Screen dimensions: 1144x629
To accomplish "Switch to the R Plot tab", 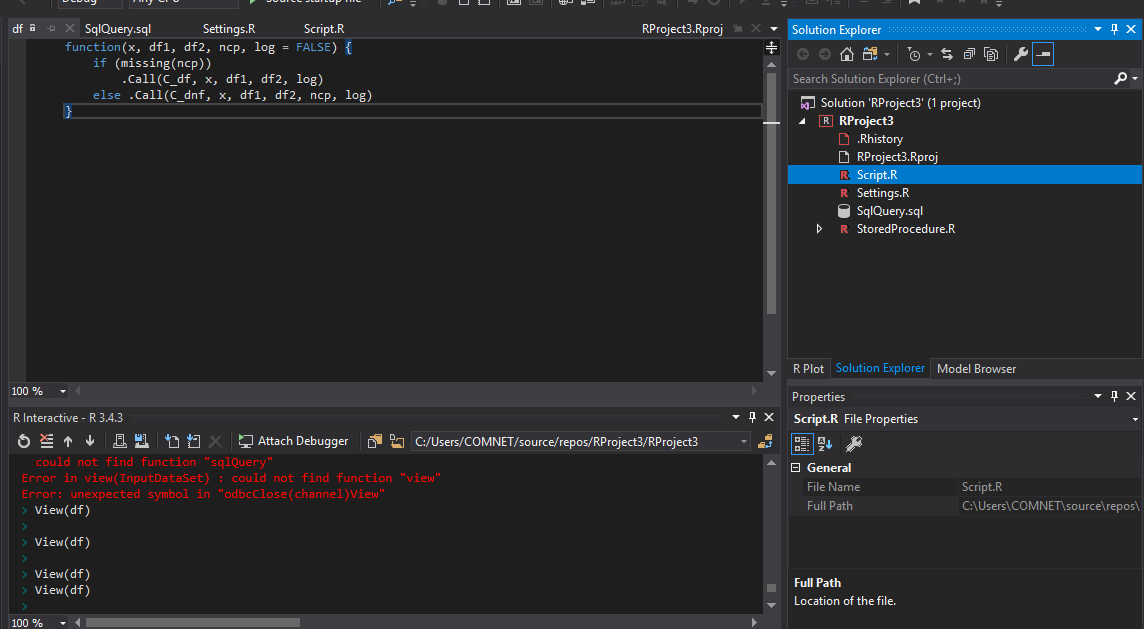I will (808, 368).
